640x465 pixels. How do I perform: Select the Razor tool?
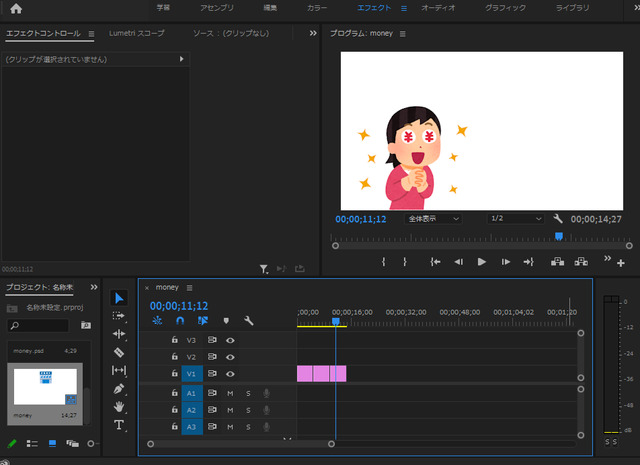[119, 352]
